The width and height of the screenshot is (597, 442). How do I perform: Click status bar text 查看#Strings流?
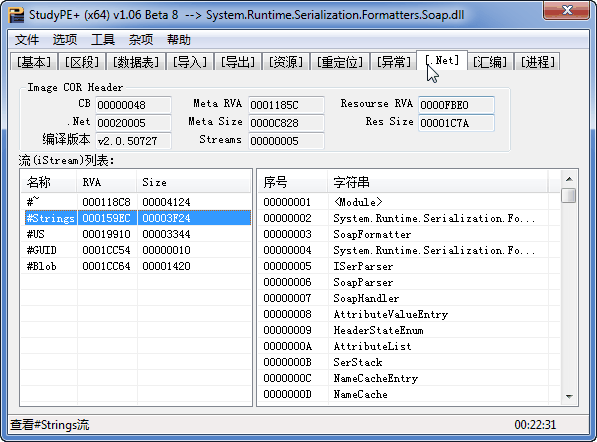click(49, 424)
